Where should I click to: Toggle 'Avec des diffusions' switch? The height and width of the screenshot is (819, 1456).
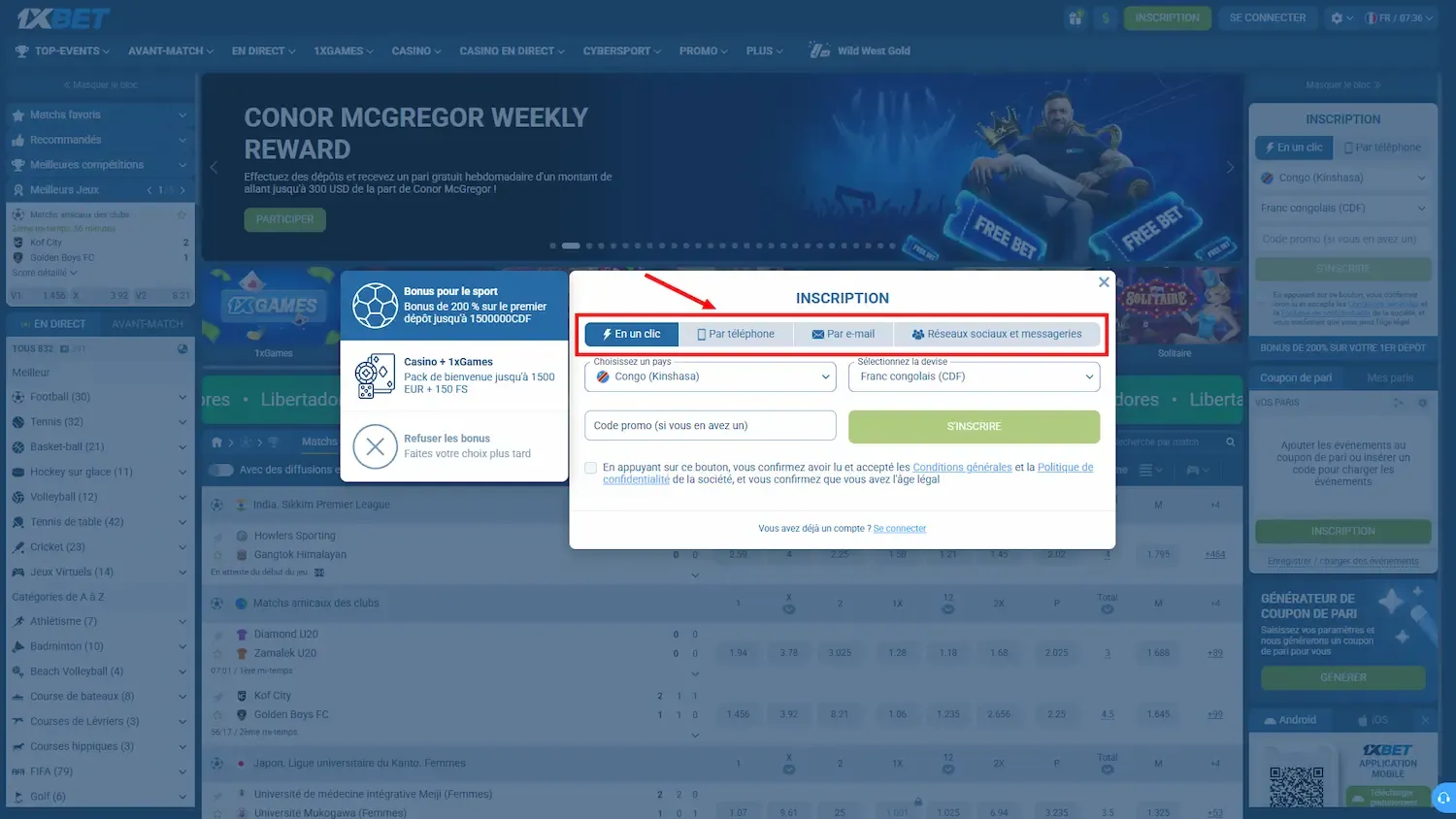click(x=221, y=471)
